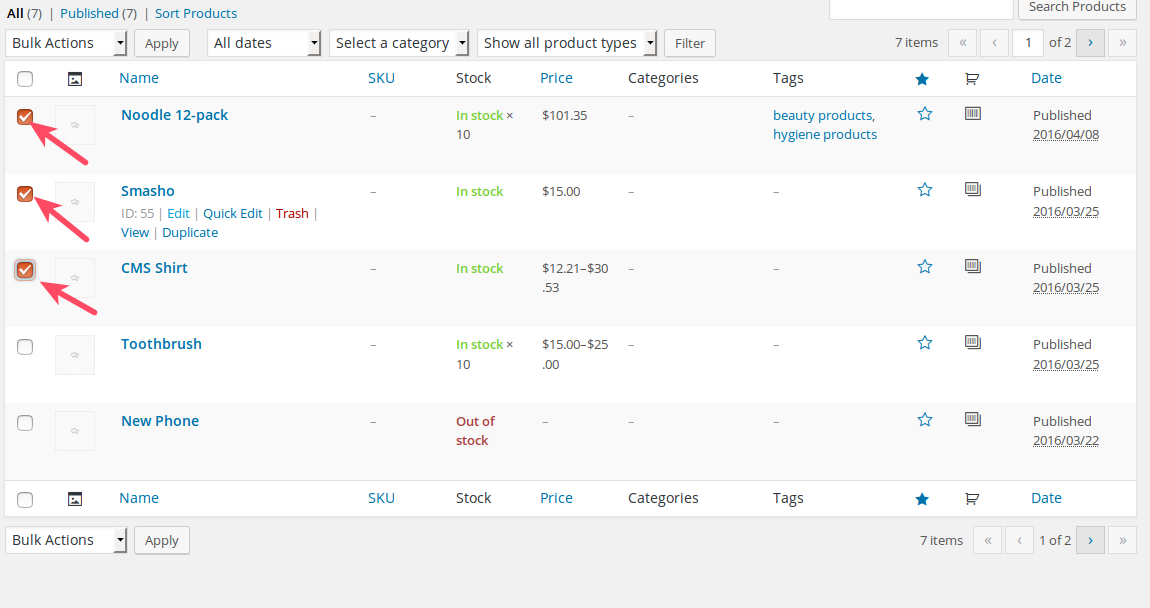Expand the All dates filter dropdown
Image resolution: width=1150 pixels, height=608 pixels.
click(264, 43)
